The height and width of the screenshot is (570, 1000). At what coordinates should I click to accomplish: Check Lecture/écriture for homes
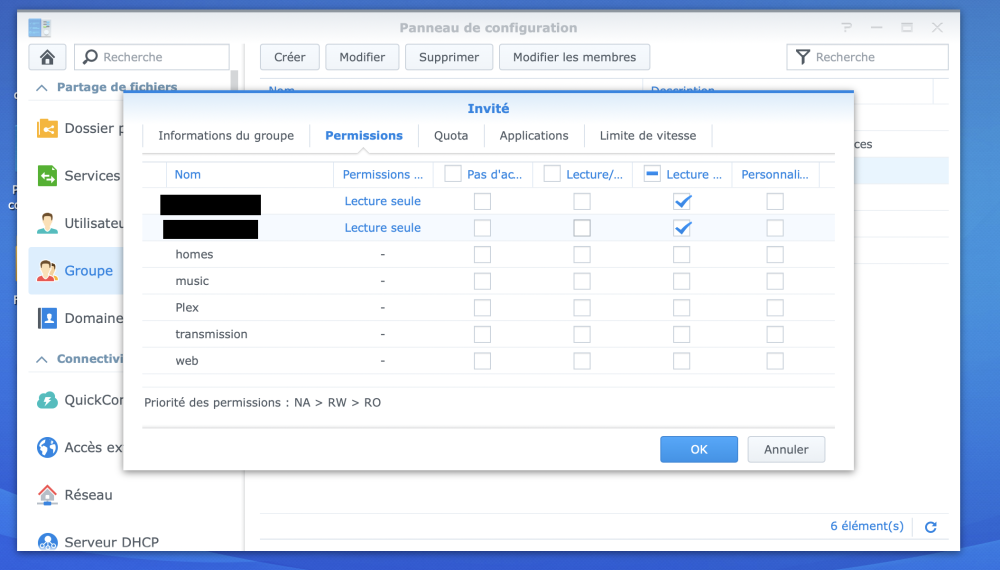point(582,254)
